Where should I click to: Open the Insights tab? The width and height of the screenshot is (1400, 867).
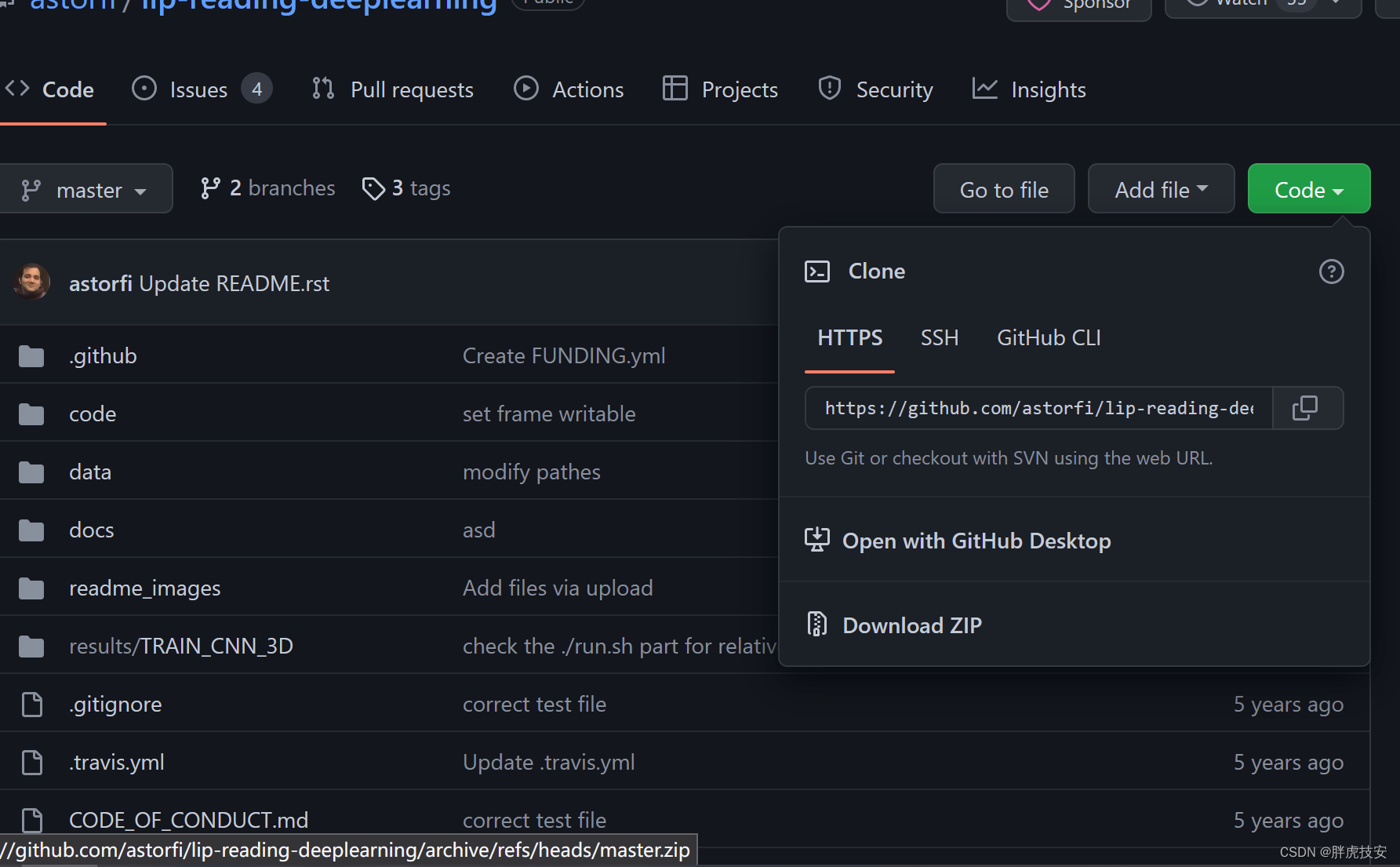click(1029, 89)
